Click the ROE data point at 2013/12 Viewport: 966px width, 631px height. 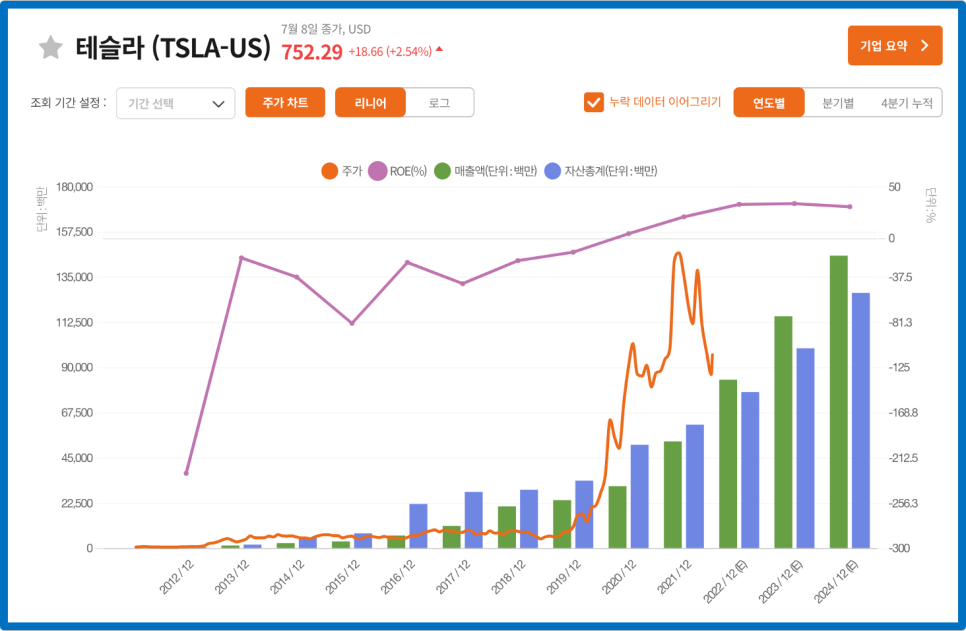[242, 258]
